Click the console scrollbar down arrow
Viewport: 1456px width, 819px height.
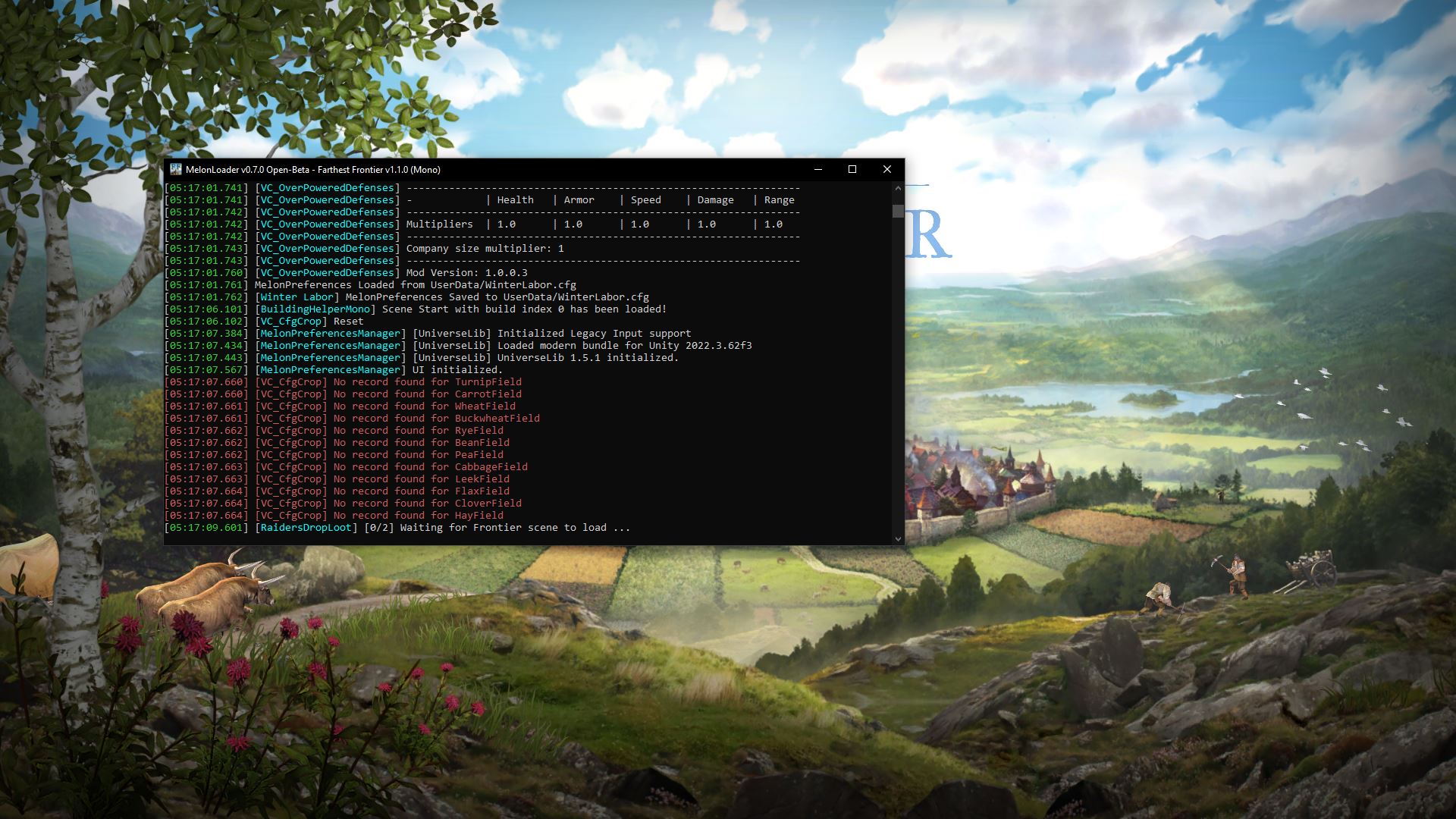(898, 538)
